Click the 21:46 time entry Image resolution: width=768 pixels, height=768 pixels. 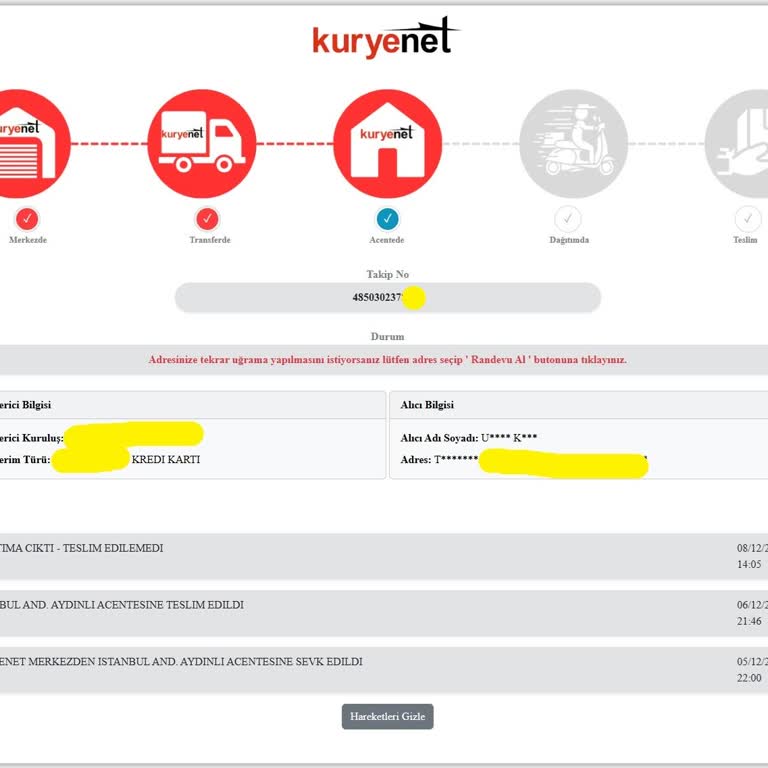click(749, 621)
